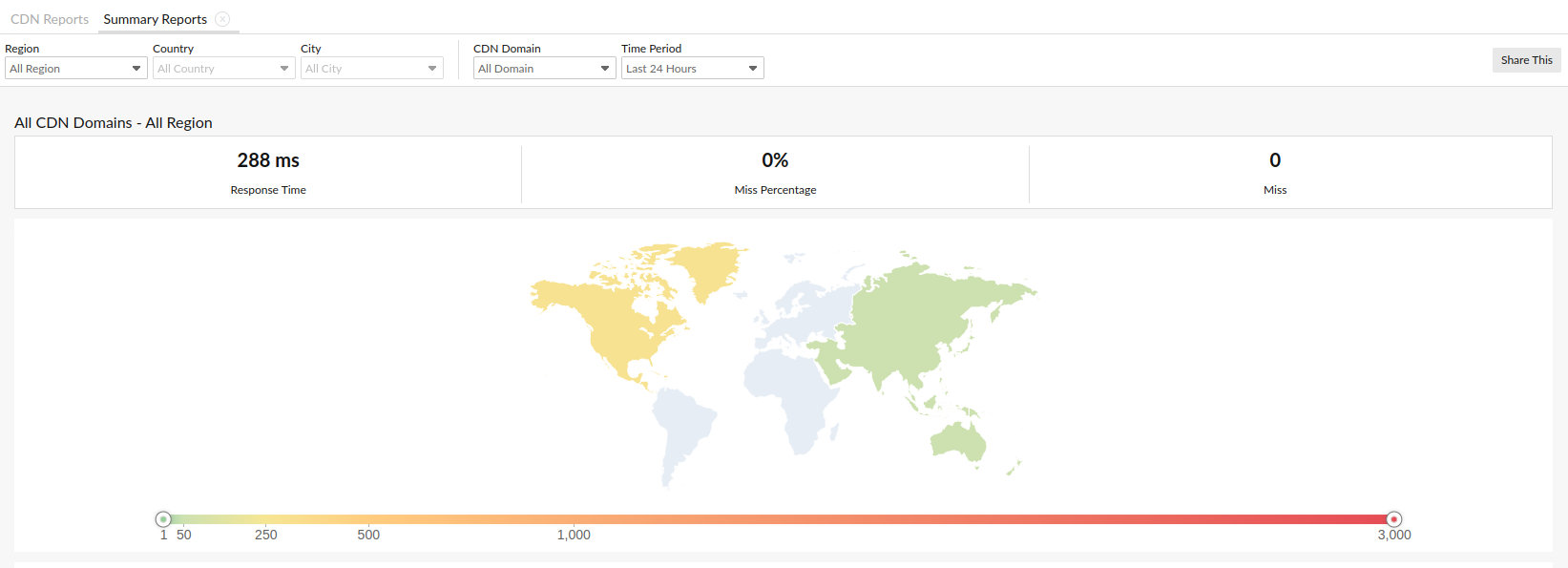
Task: Click South America on the map
Action: (682, 430)
